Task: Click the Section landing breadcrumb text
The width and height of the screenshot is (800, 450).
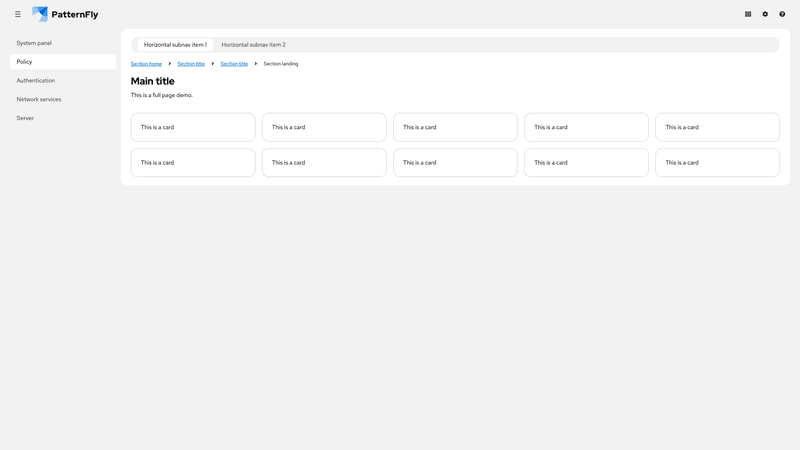Action: (x=281, y=64)
